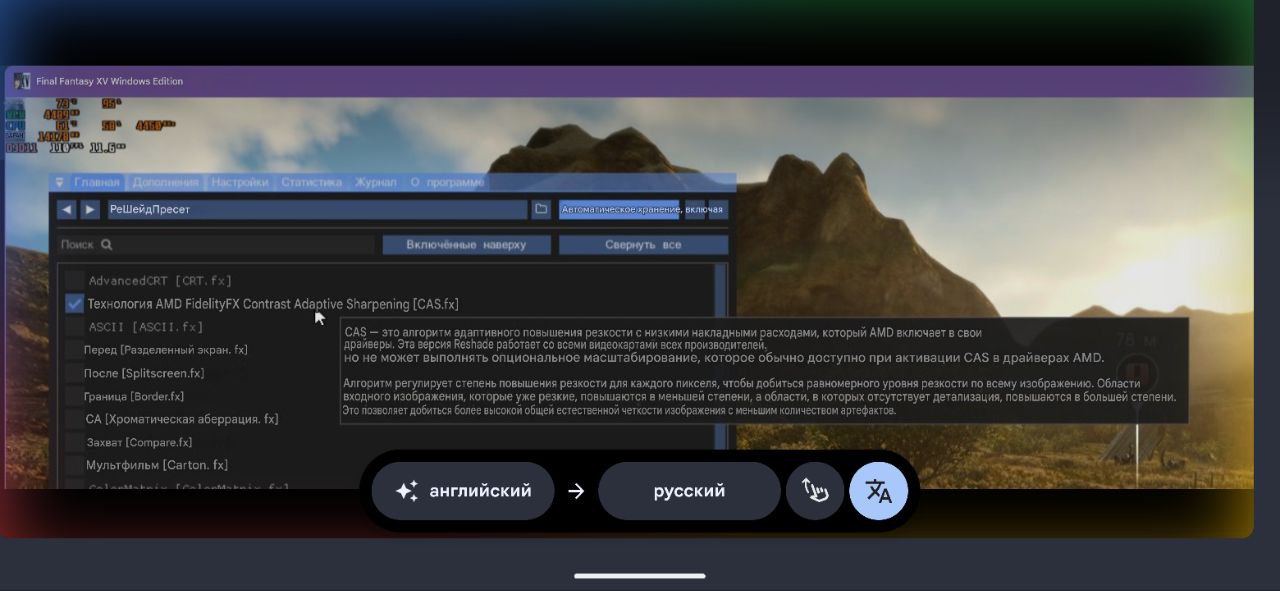Screen dimensions: 1280x591
Task: Switch to the Статистика tab
Action: 311,182
